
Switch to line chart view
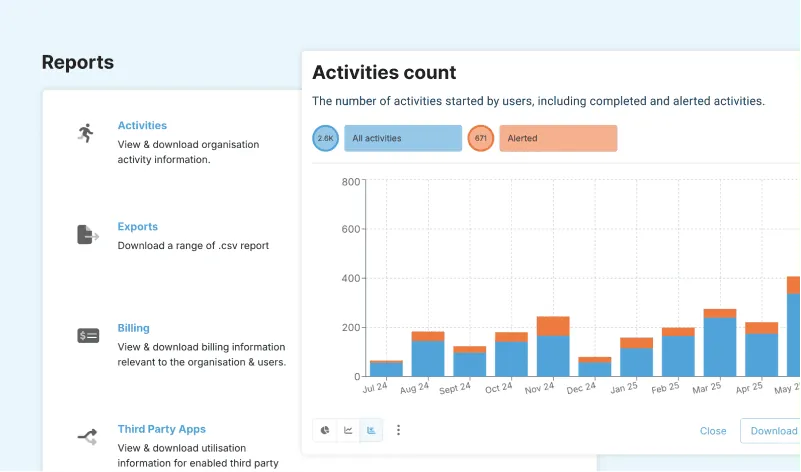click(x=348, y=430)
